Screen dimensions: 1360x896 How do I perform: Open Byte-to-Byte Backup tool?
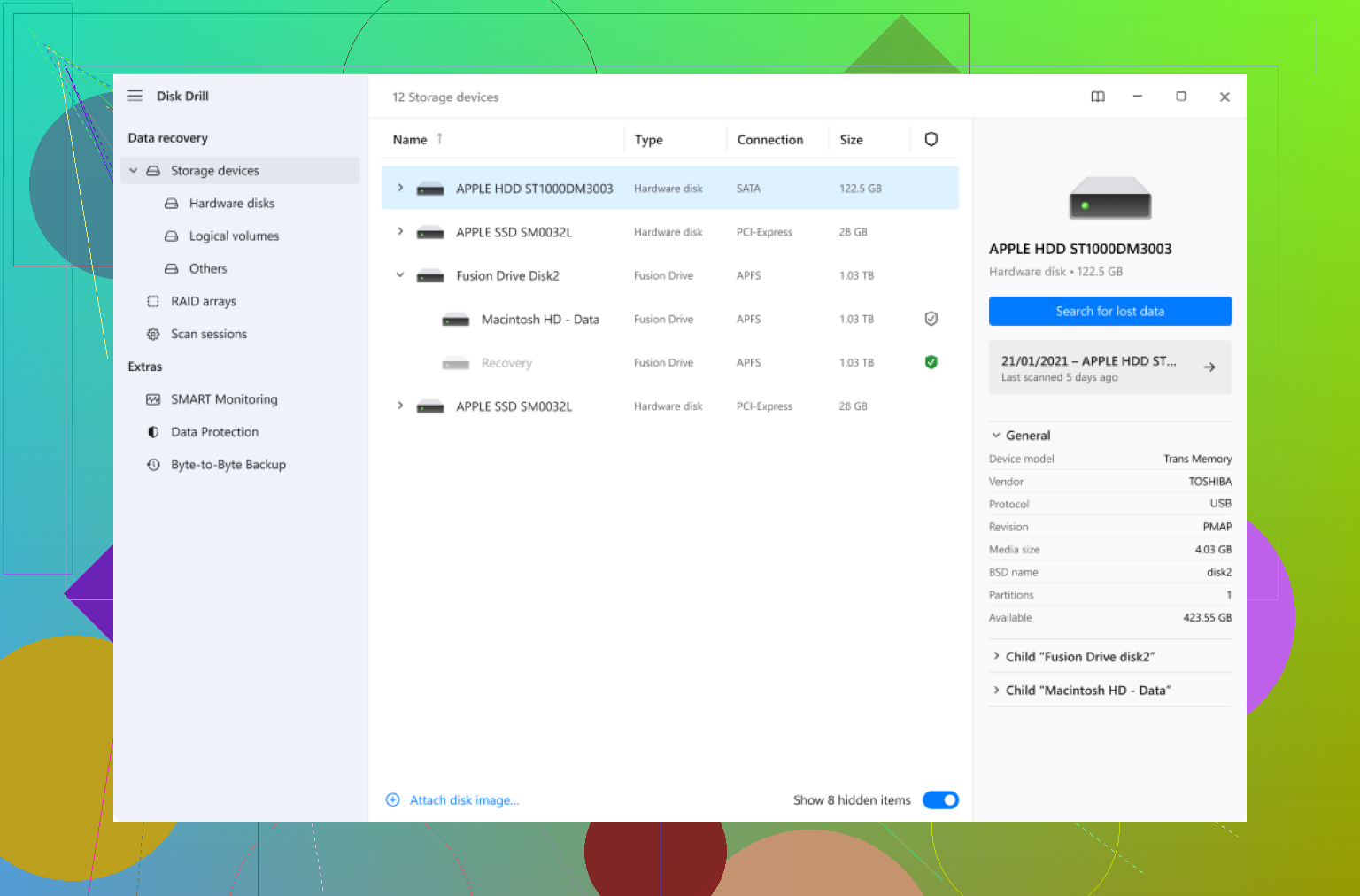tap(228, 465)
